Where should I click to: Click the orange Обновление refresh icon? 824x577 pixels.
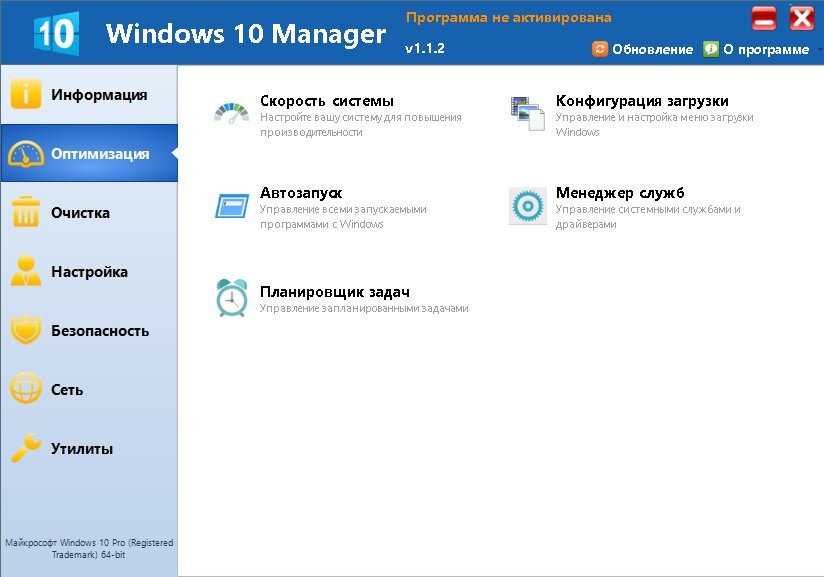[x=600, y=49]
